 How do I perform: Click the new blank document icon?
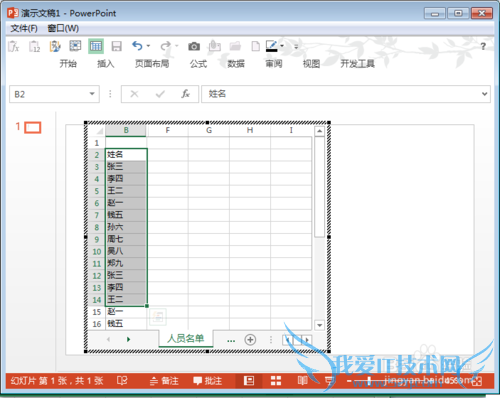pyautogui.click(x=255, y=46)
